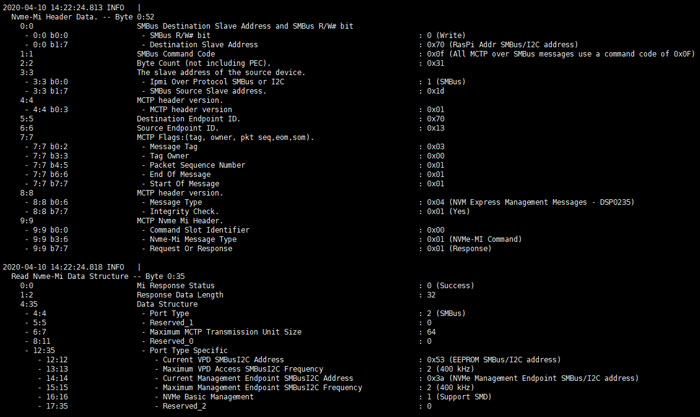Click the 'SMBus R/W# bit' field label

click(180, 35)
